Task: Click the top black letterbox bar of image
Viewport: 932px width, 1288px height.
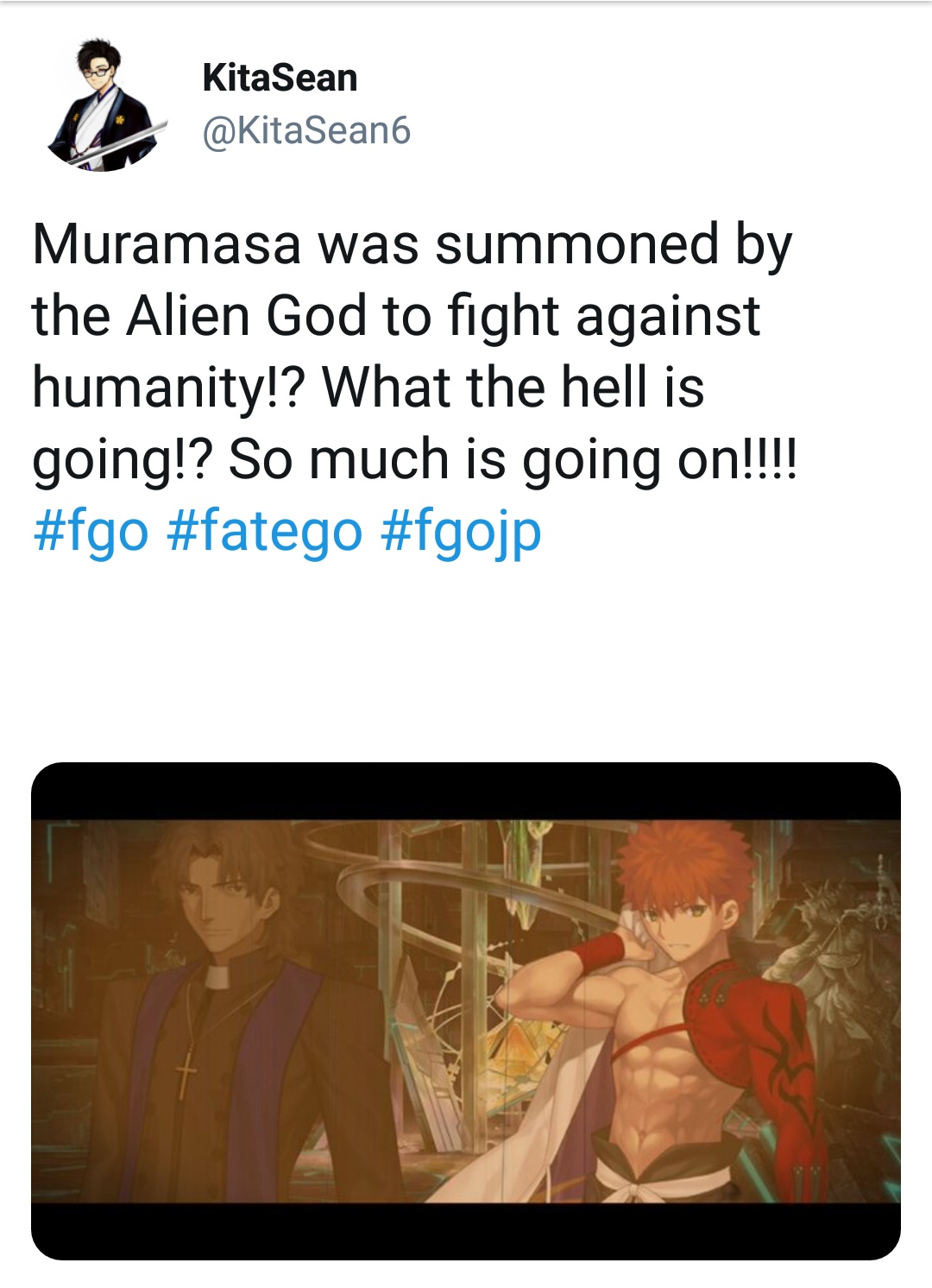Action: pos(466,792)
